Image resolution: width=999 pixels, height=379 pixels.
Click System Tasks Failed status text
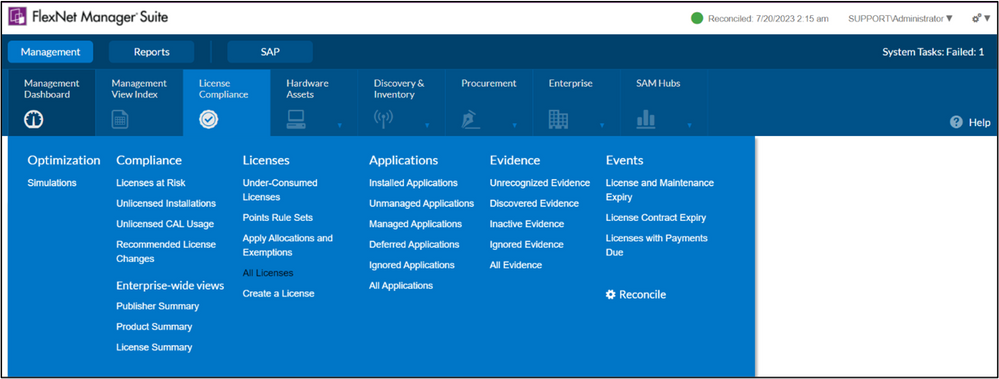click(933, 52)
